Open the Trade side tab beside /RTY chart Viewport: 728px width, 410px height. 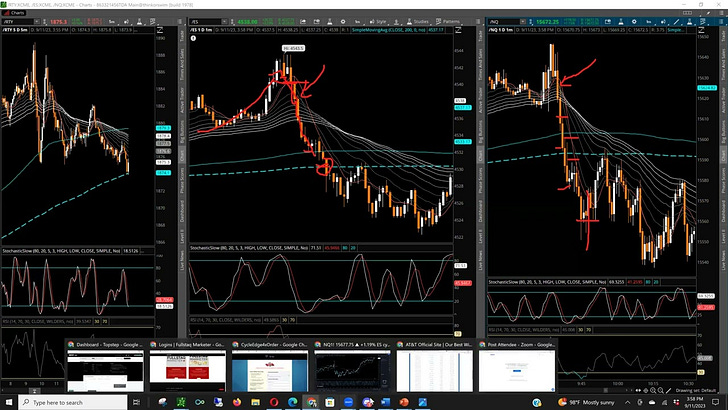click(x=182, y=35)
